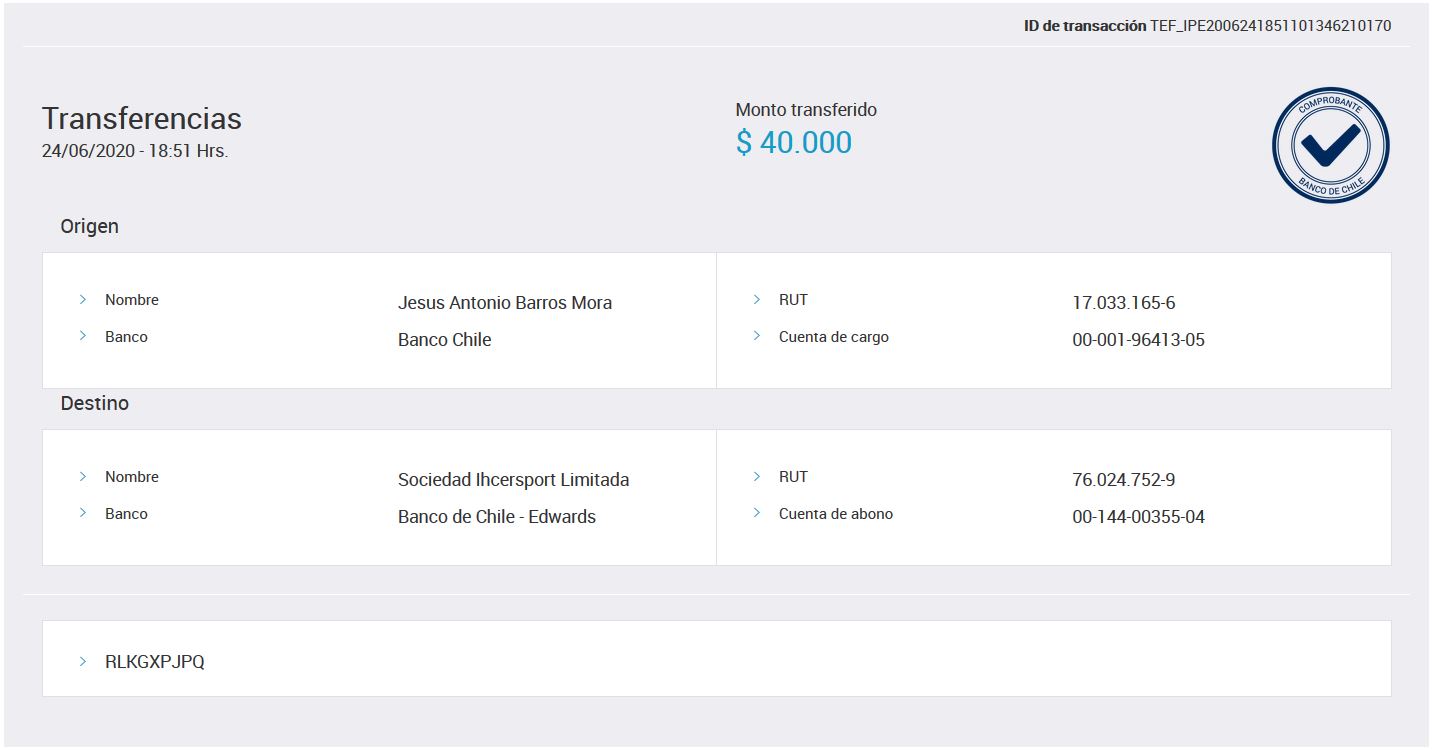Click the account number 00-144-00355-04
This screenshot has height=750, width=1437.
pos(1139,517)
